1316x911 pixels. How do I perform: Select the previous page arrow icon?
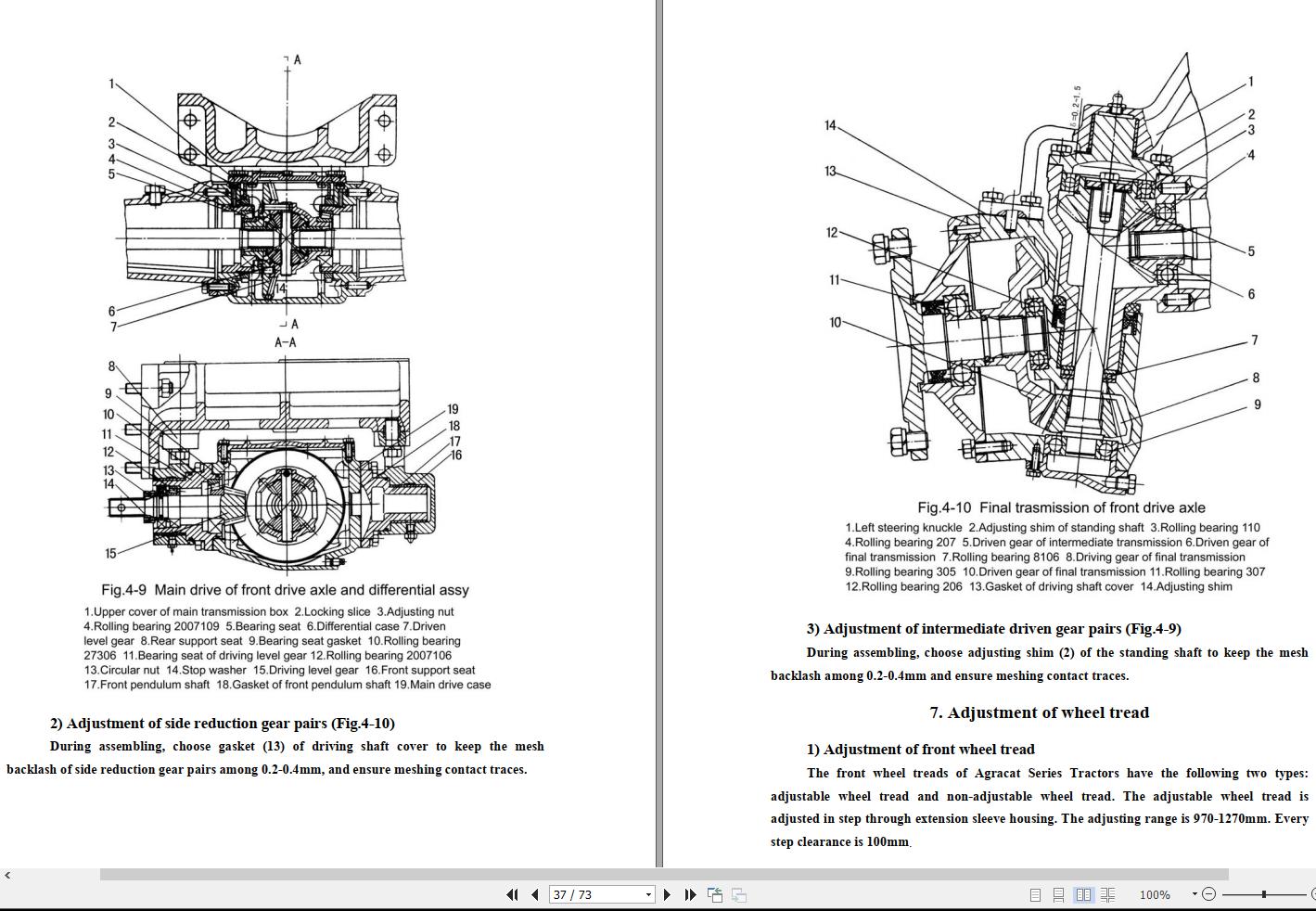[x=534, y=894]
